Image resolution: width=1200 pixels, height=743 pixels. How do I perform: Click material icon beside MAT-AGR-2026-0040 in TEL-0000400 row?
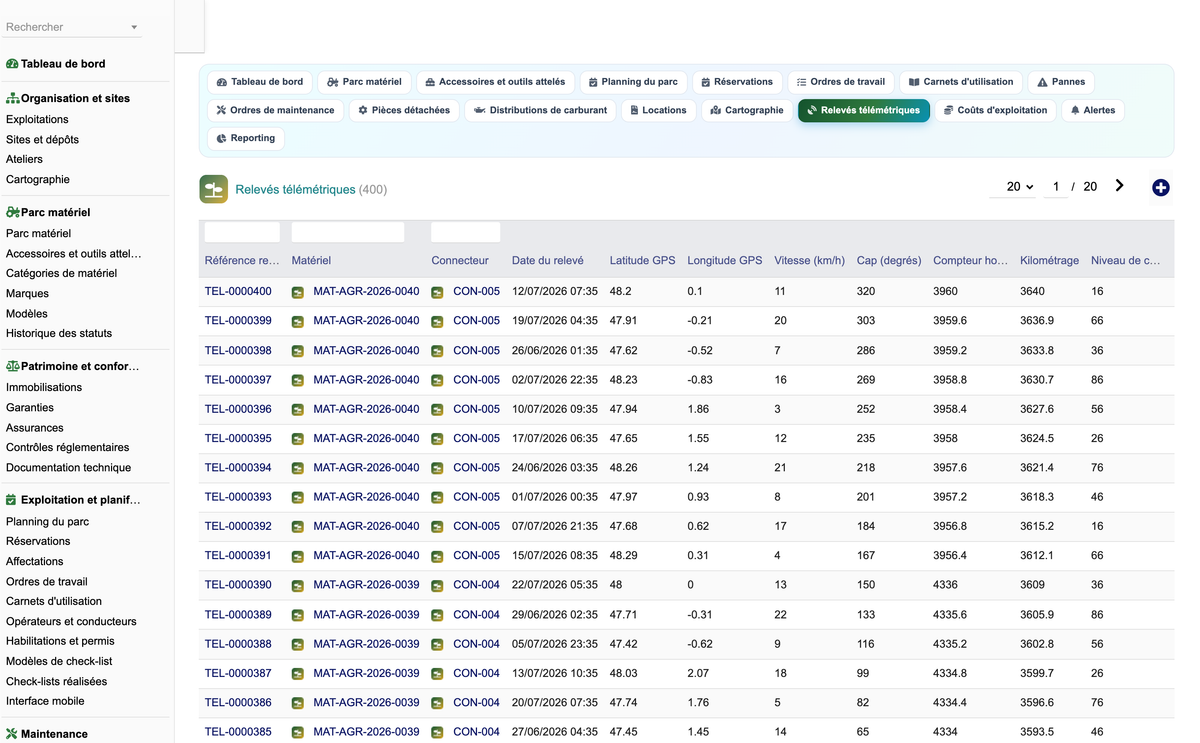298,292
